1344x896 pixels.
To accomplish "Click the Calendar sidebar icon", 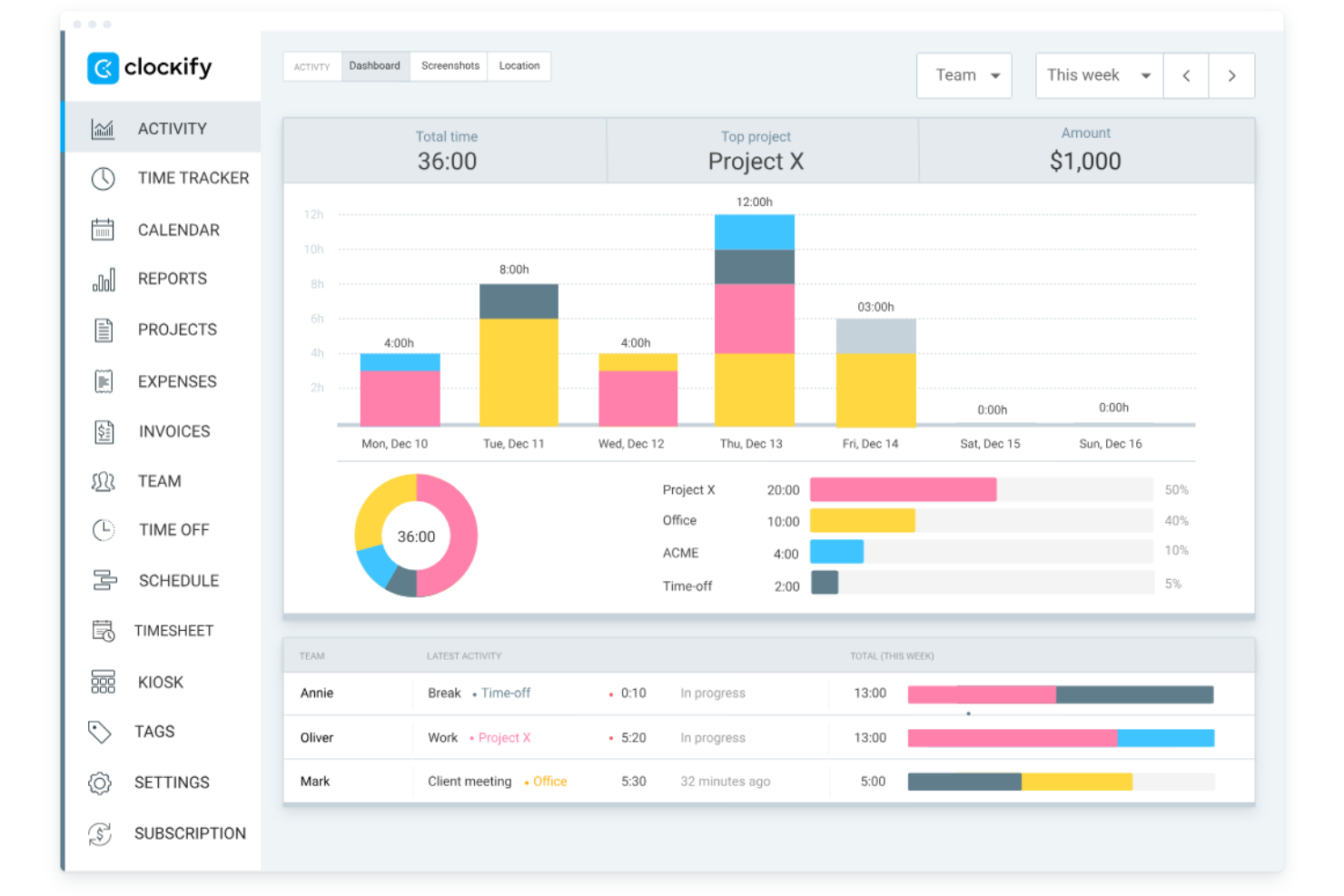I will 103,230.
